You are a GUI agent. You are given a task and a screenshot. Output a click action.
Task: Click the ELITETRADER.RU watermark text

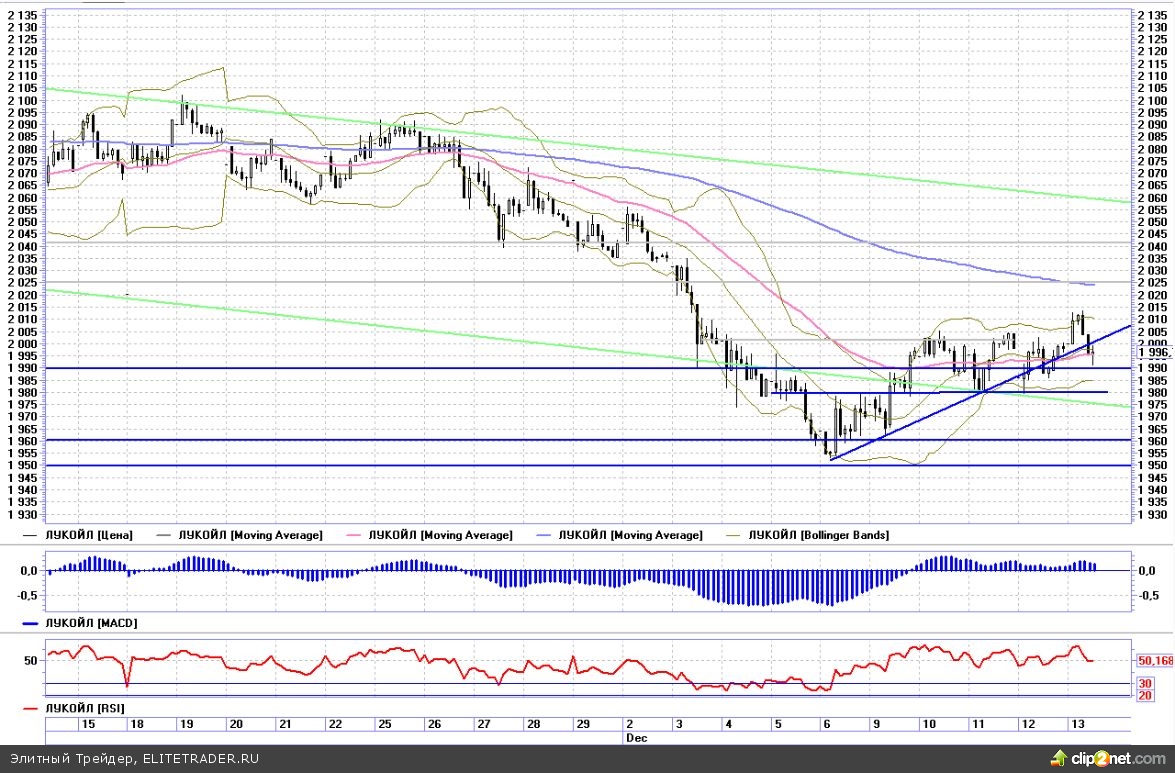(x=202, y=759)
